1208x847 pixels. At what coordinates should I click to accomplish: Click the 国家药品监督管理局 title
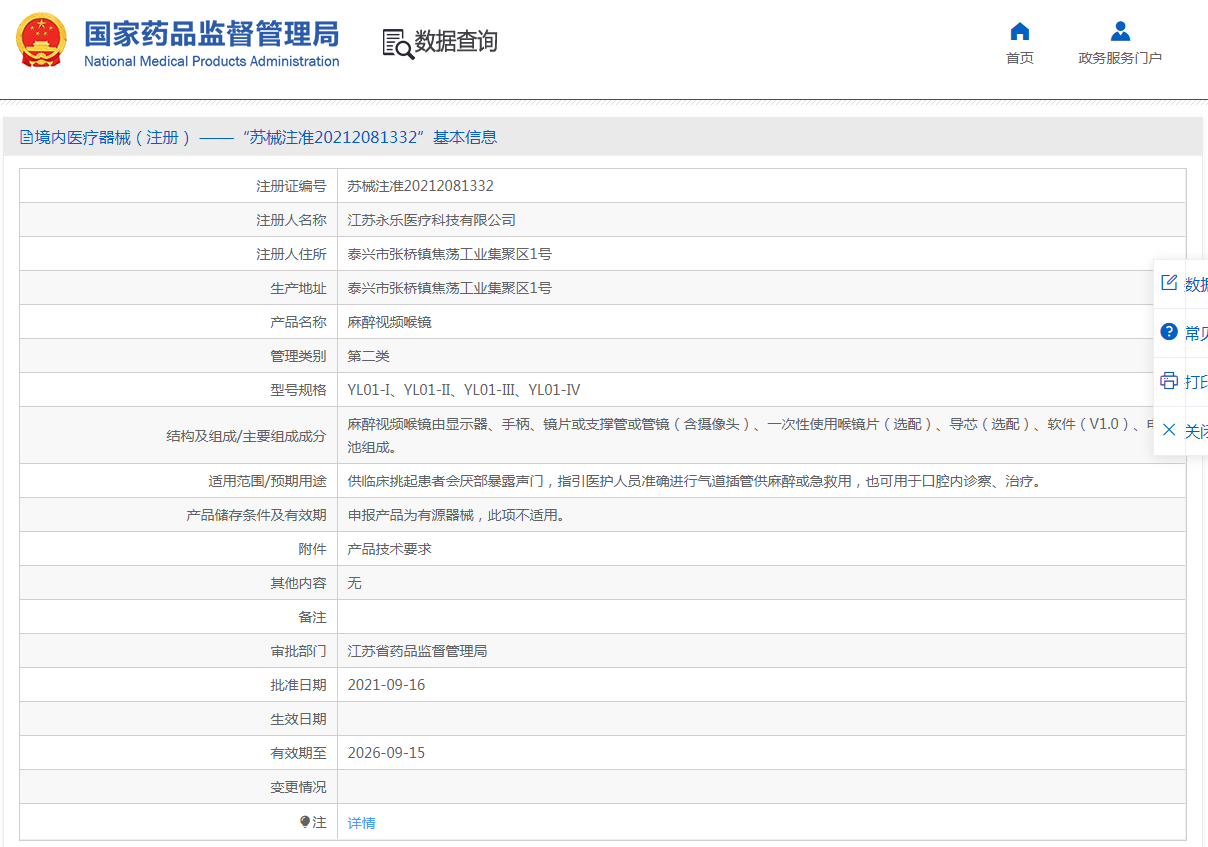pos(211,34)
